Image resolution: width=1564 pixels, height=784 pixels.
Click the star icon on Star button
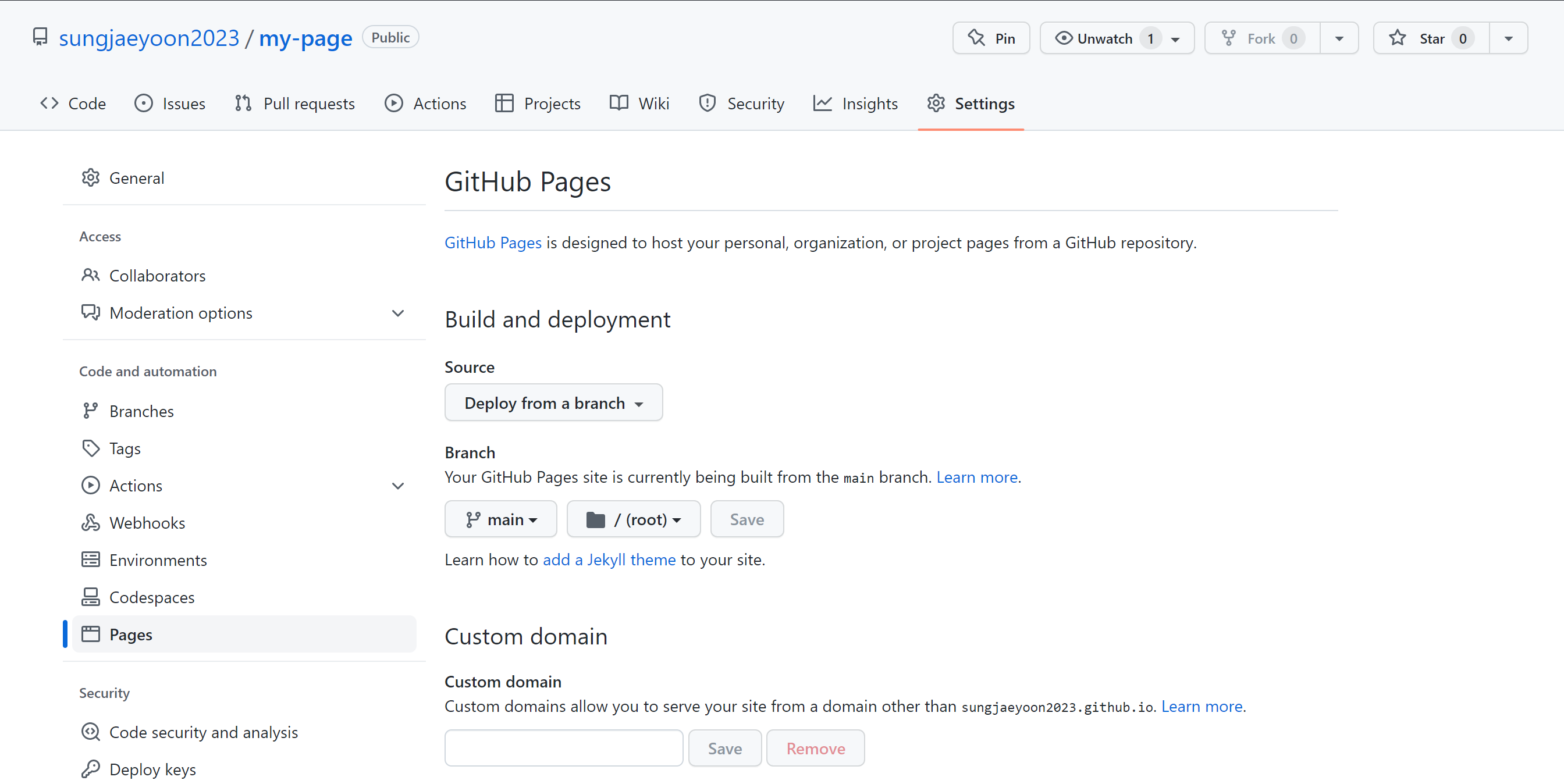click(1398, 38)
